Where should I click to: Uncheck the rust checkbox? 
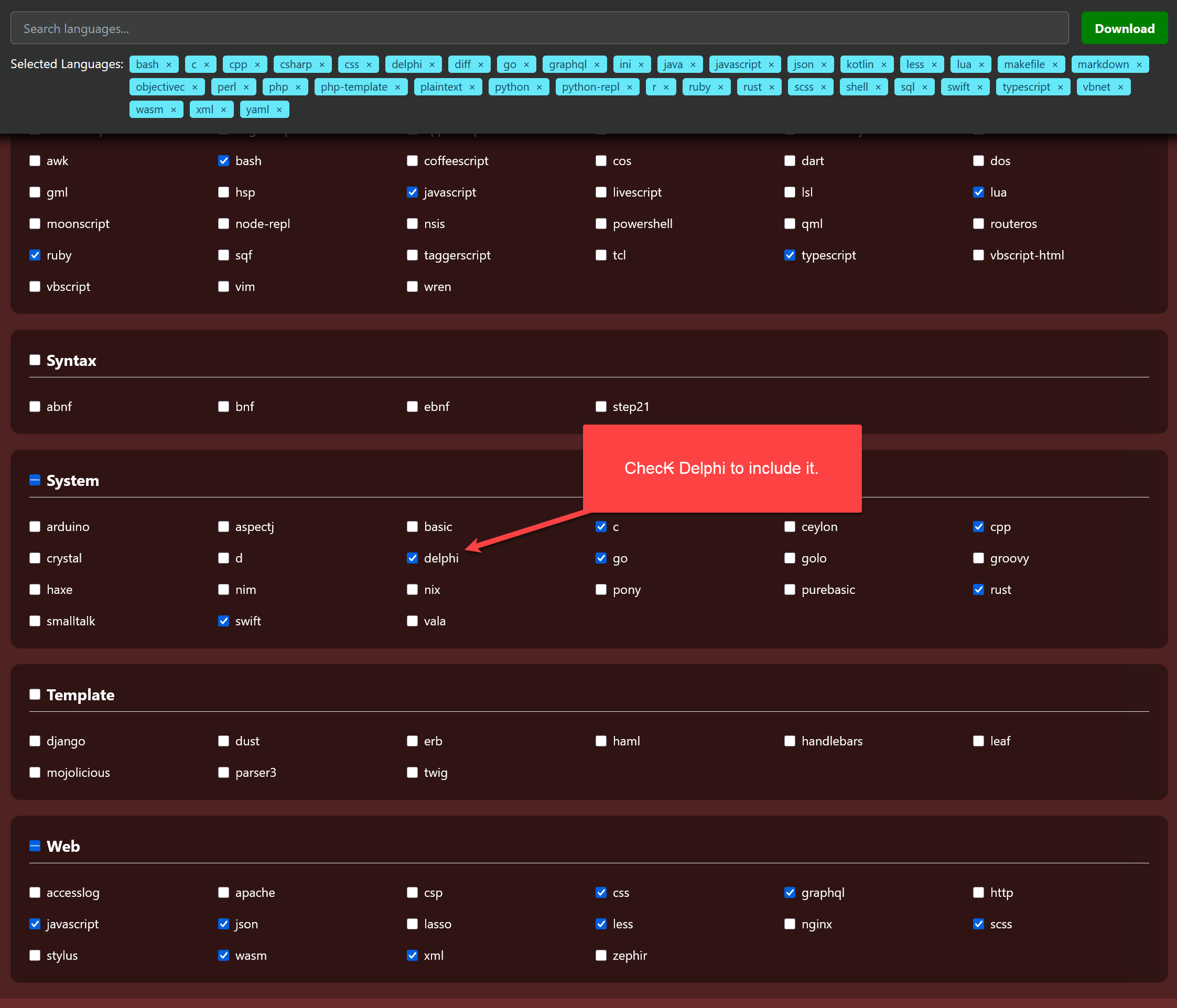978,590
